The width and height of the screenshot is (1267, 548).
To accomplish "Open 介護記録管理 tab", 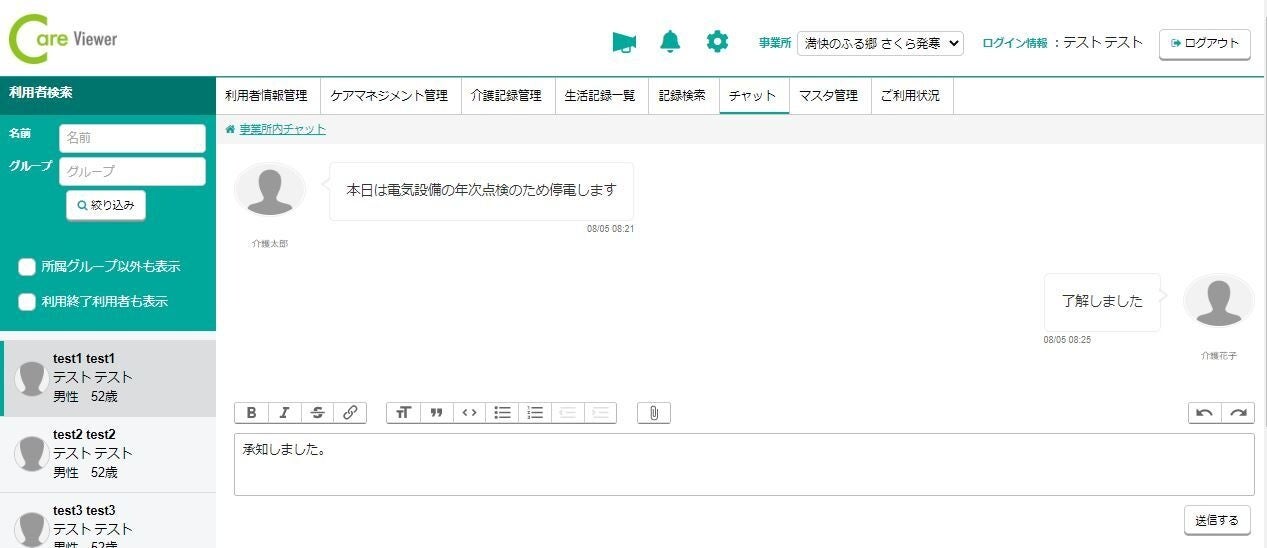I will tap(506, 96).
